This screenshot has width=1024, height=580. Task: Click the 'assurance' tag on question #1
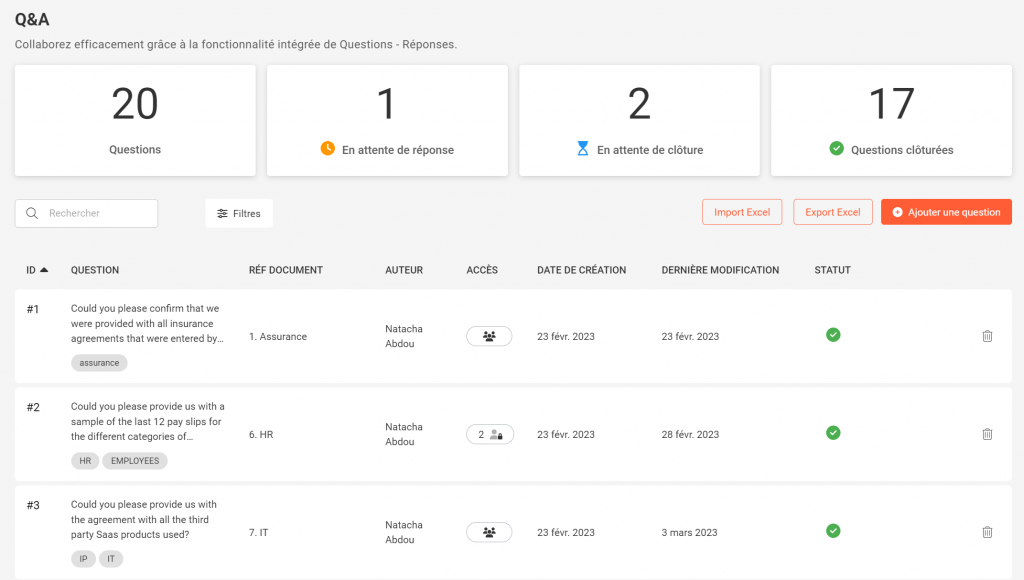pyautogui.click(x=99, y=363)
